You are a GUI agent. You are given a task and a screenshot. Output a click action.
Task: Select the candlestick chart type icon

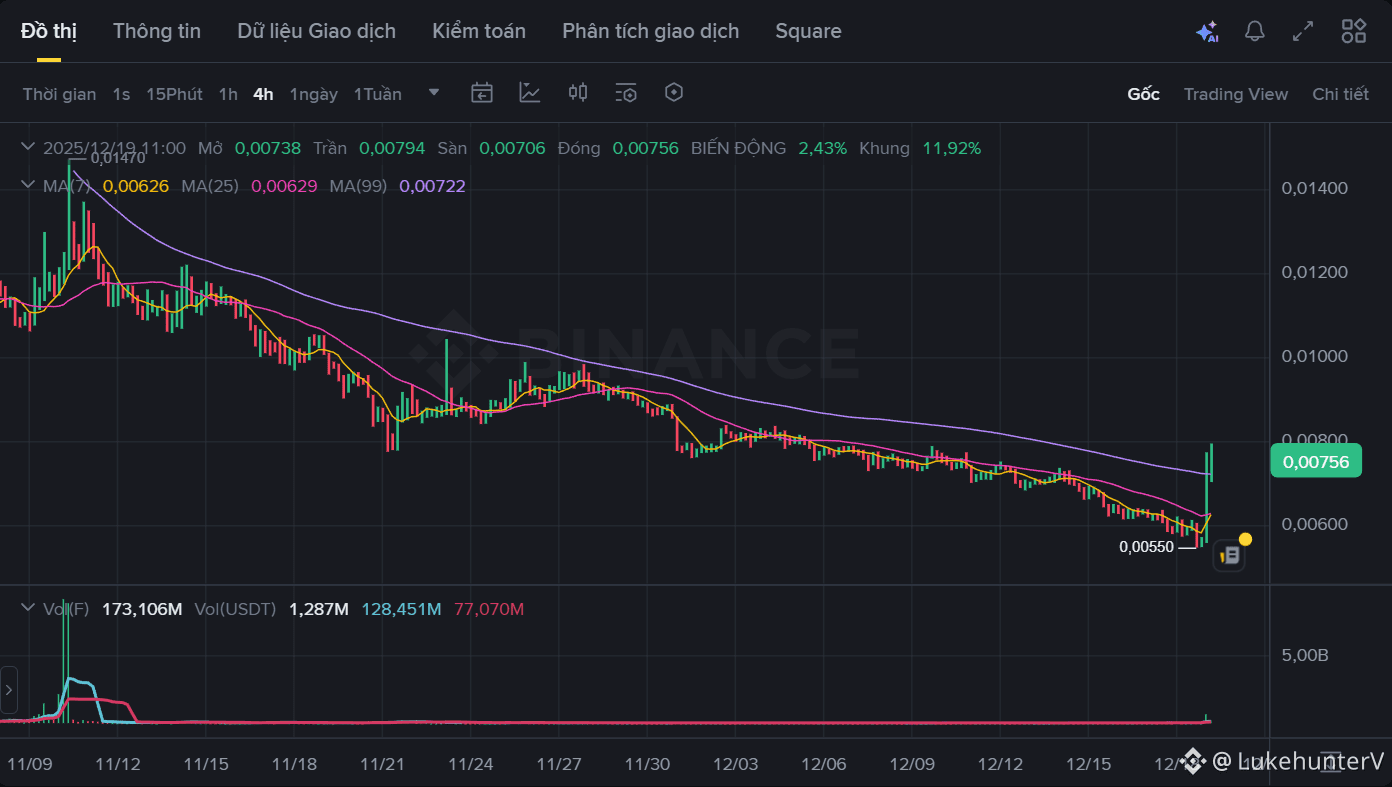(x=578, y=93)
